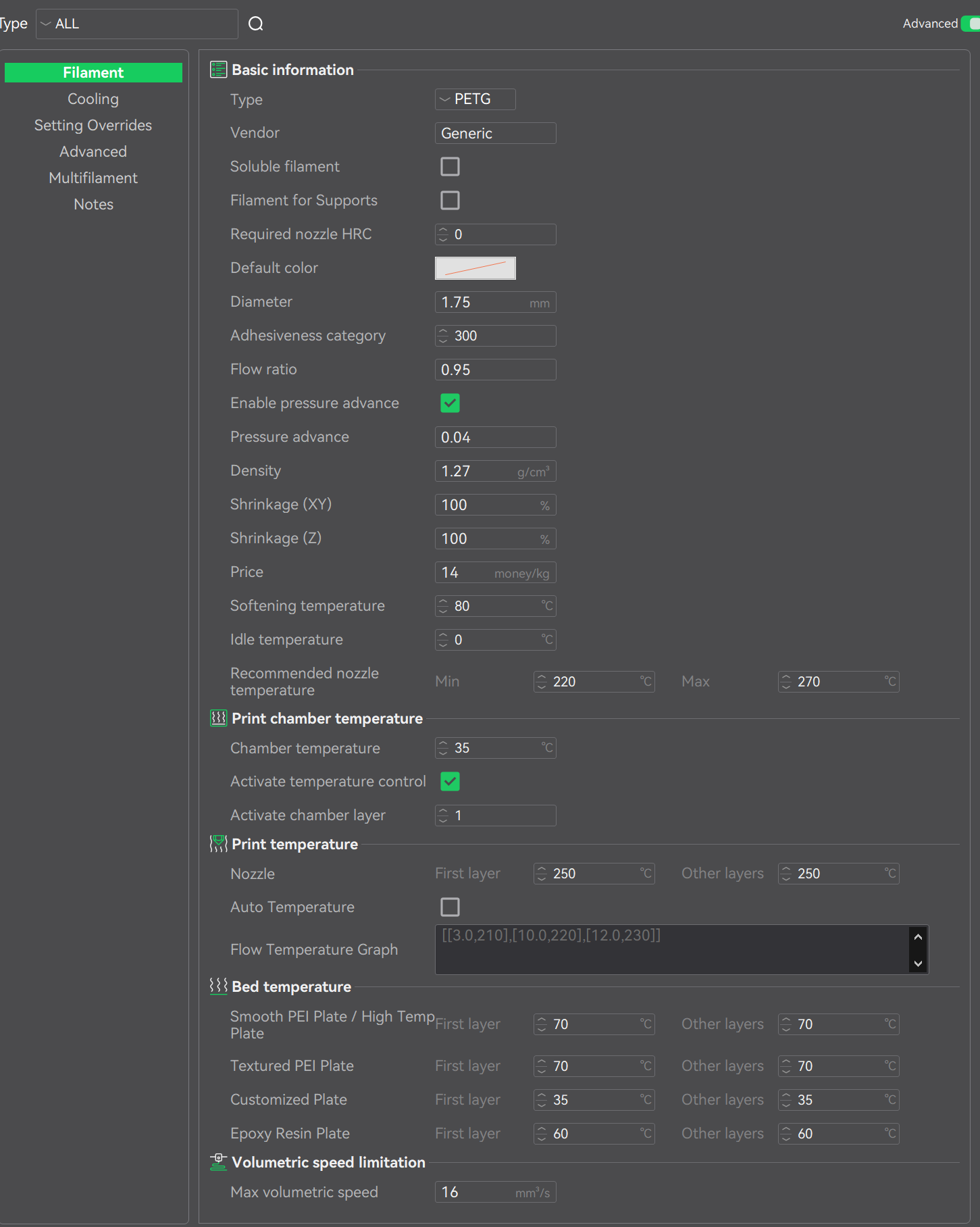Click the Print chamber temperature section icon
This screenshot has width=980, height=1227.
point(218,718)
